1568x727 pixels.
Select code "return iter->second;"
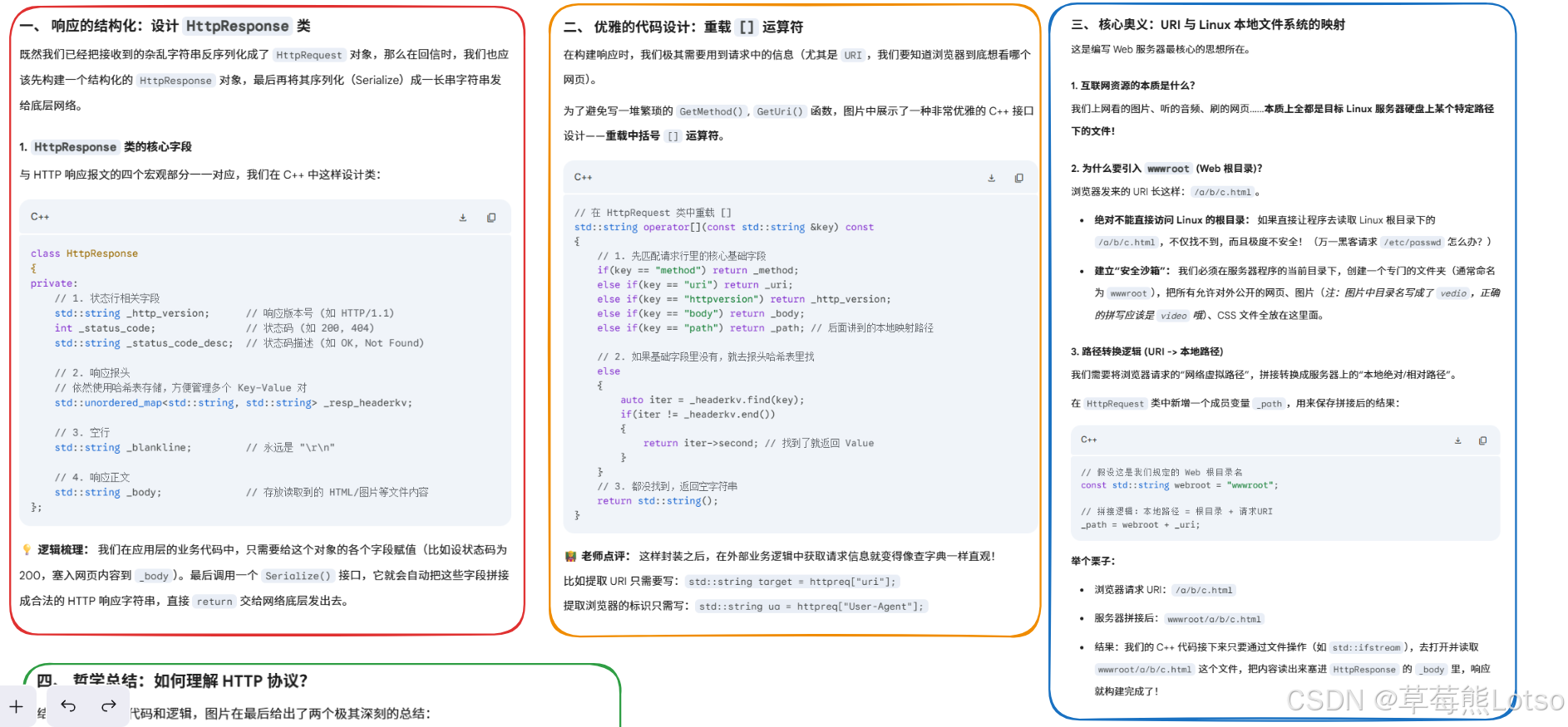(x=701, y=444)
